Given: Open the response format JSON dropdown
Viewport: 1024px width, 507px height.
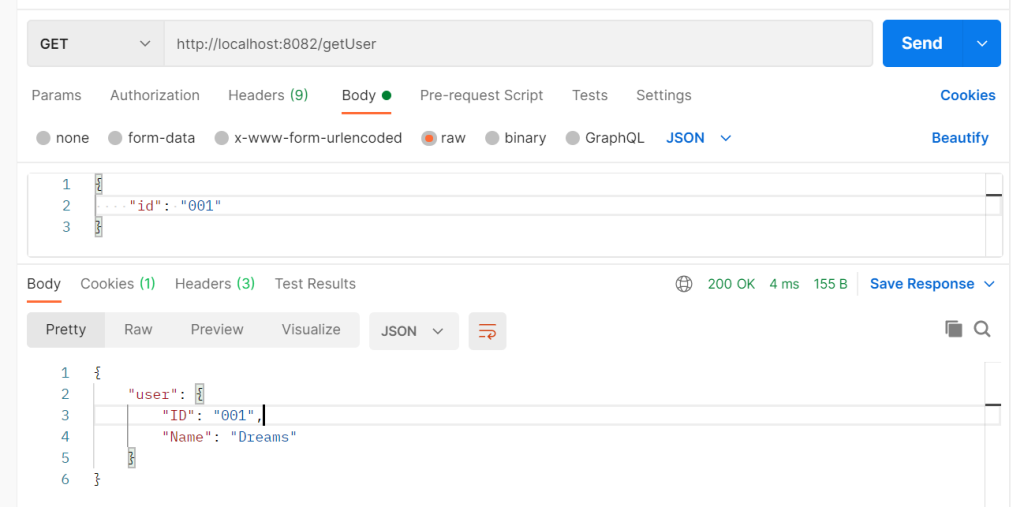Looking at the screenshot, I should click(413, 331).
